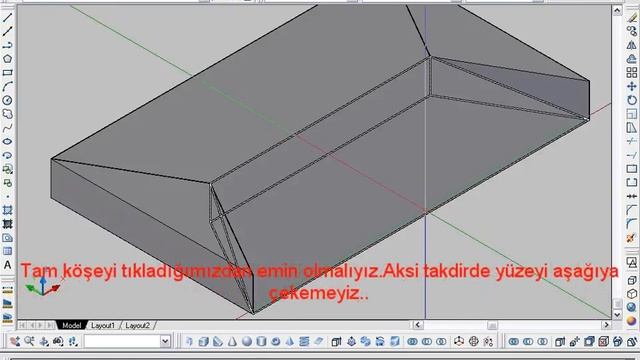
Task: Create a Torus solid
Action: pyautogui.click(x=276, y=341)
